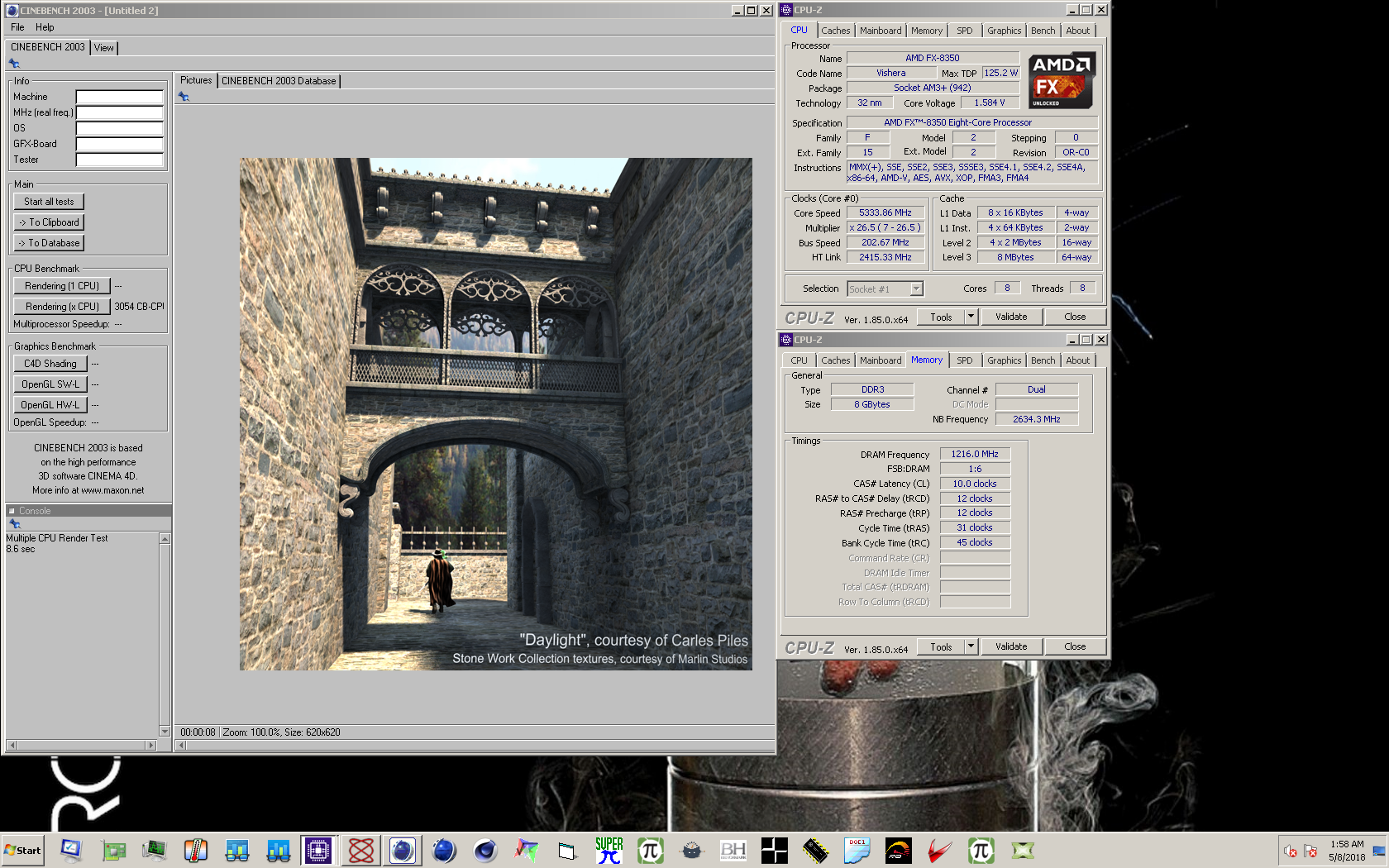This screenshot has width=1389, height=868.
Task: Run the C4D Shading benchmark
Action: [x=50, y=364]
